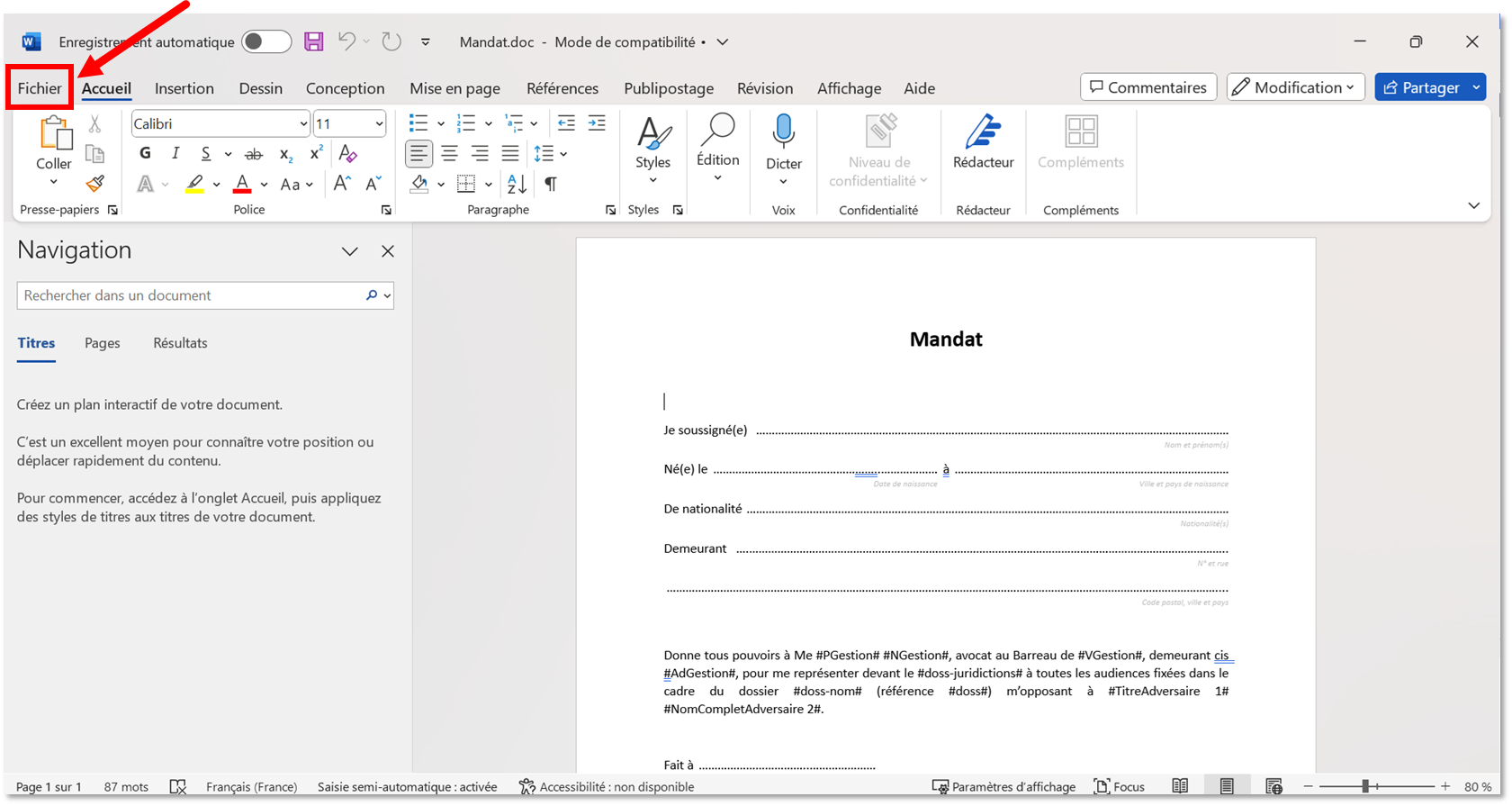
Task: Sort text alphabetically
Action: point(517,184)
